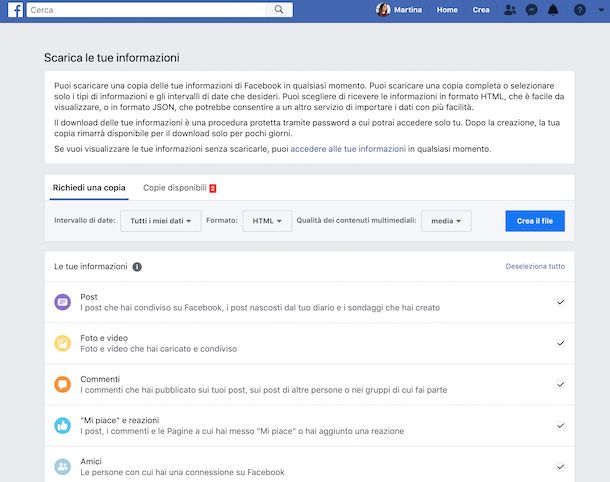
Task: Click the Amici people icon
Action: [63, 467]
